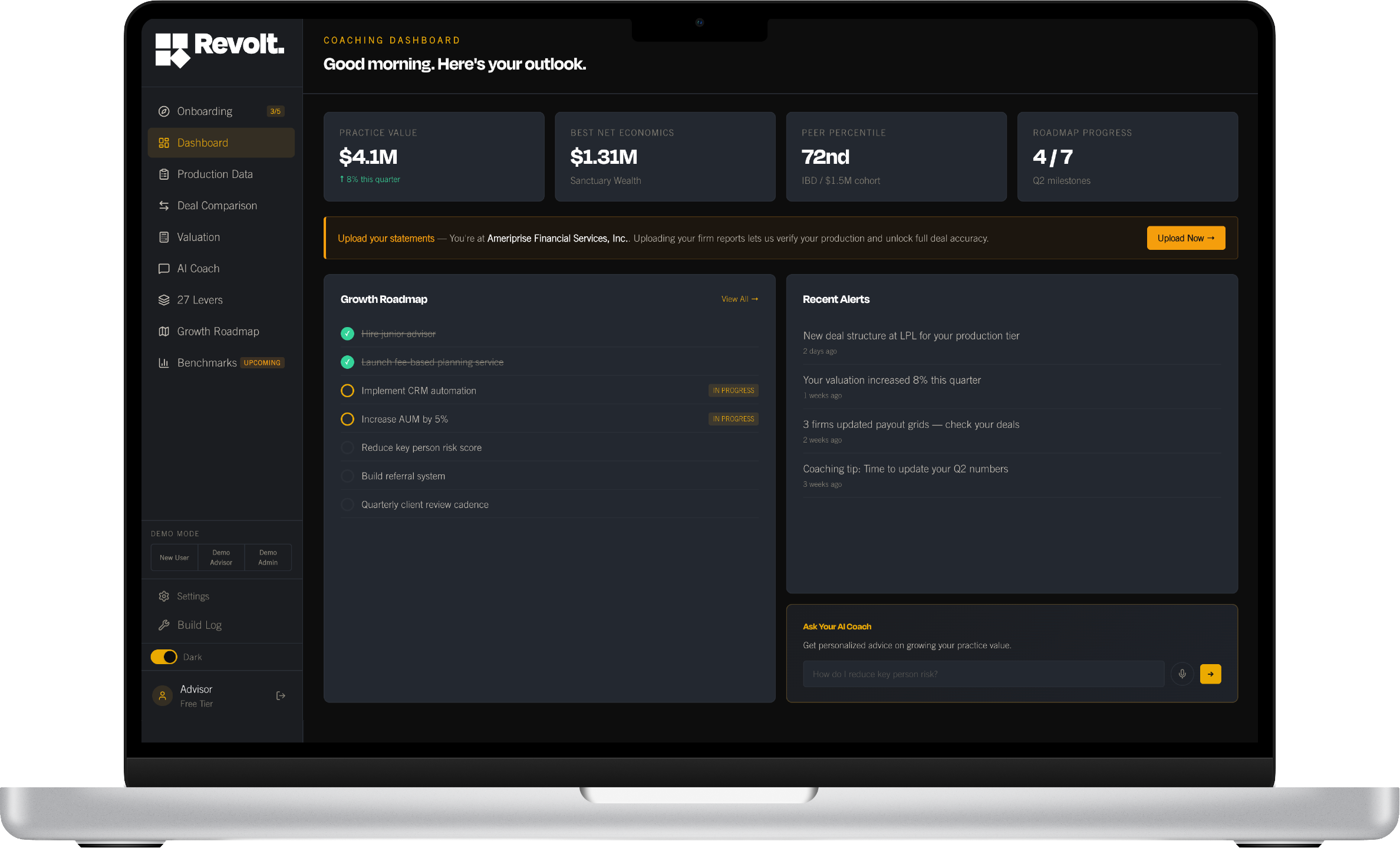Open the Roadmap Progress card

pyautogui.click(x=1127, y=157)
